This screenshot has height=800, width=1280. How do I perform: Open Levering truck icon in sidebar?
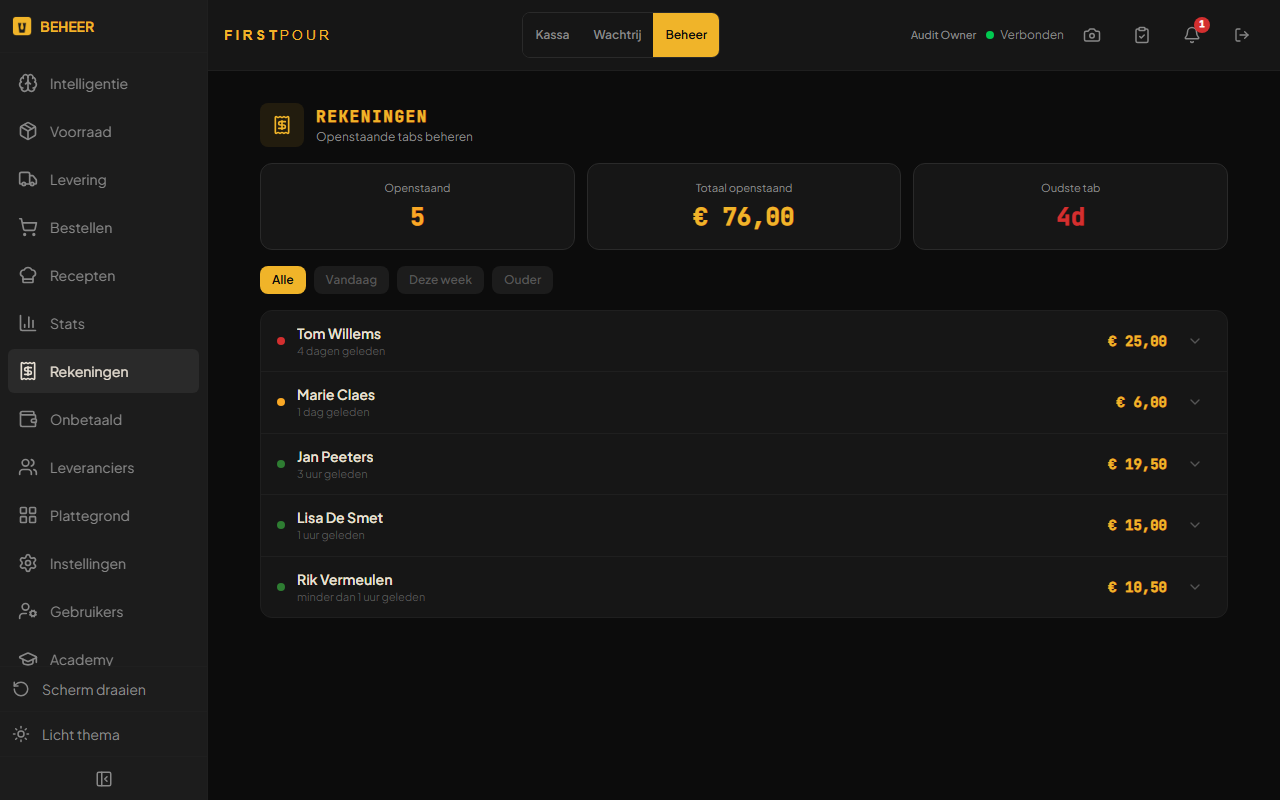coord(28,180)
